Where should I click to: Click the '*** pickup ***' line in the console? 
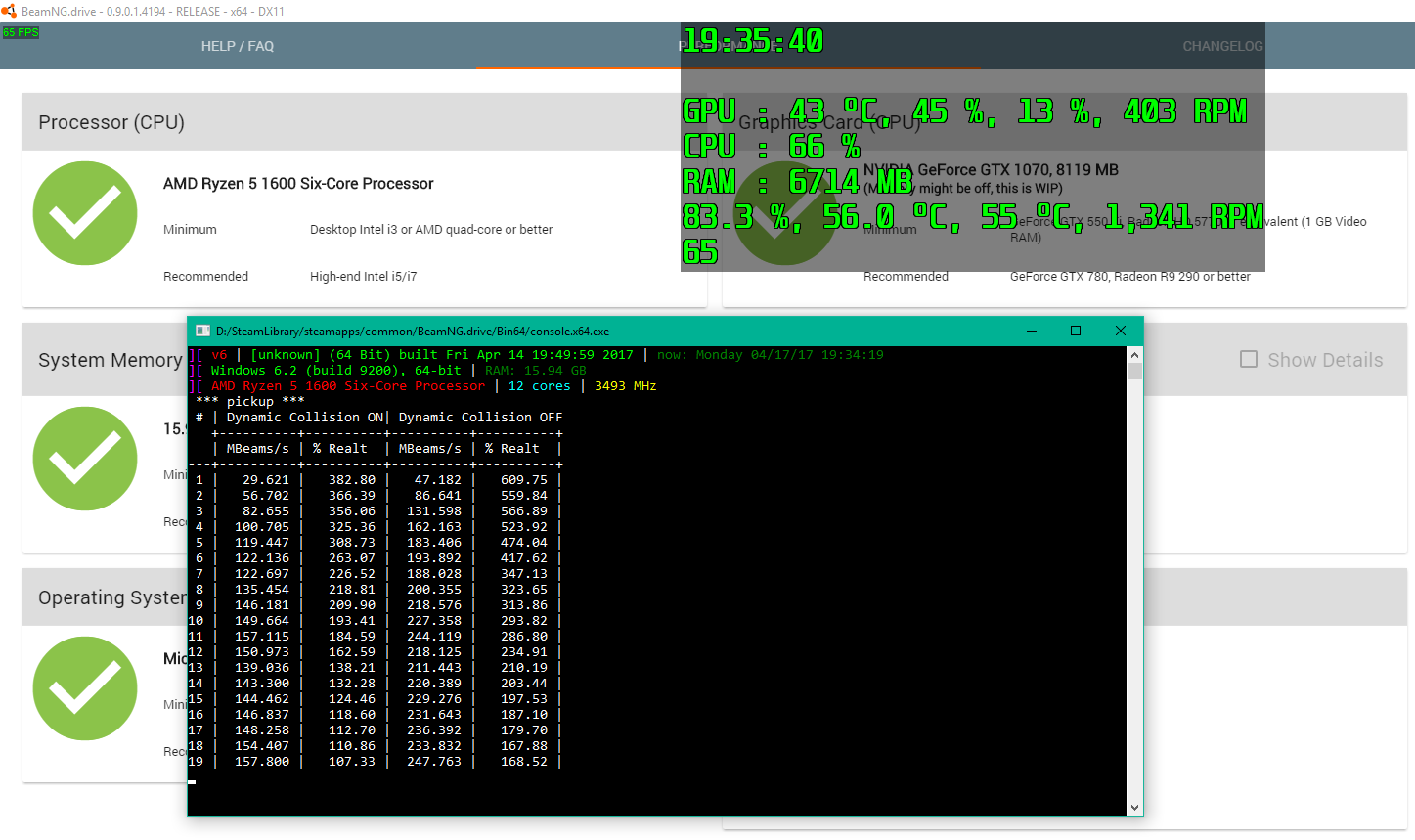250,402
